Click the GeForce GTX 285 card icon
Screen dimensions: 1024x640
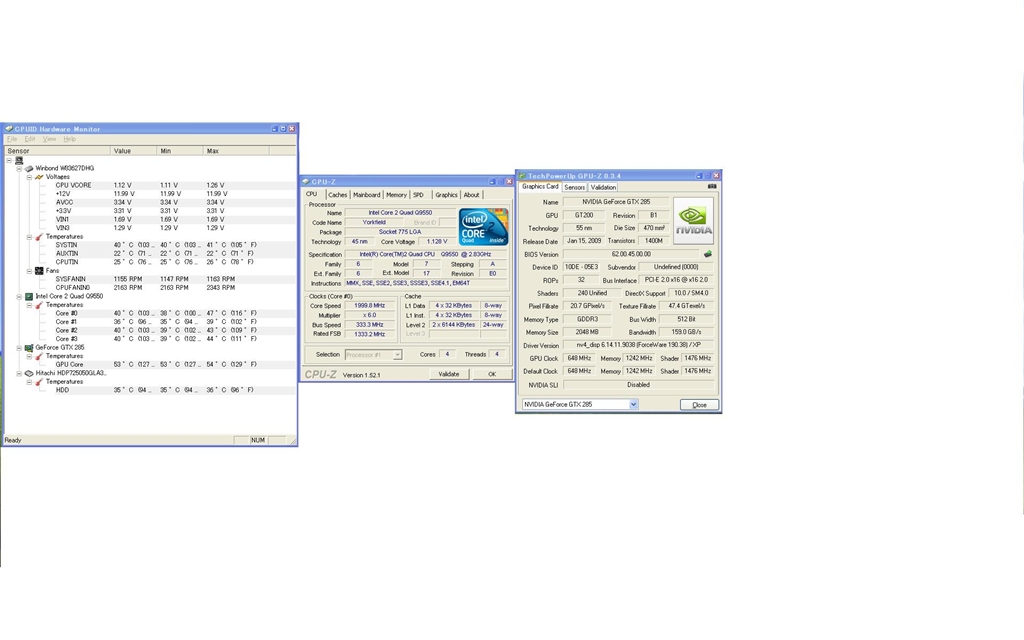(x=29, y=347)
